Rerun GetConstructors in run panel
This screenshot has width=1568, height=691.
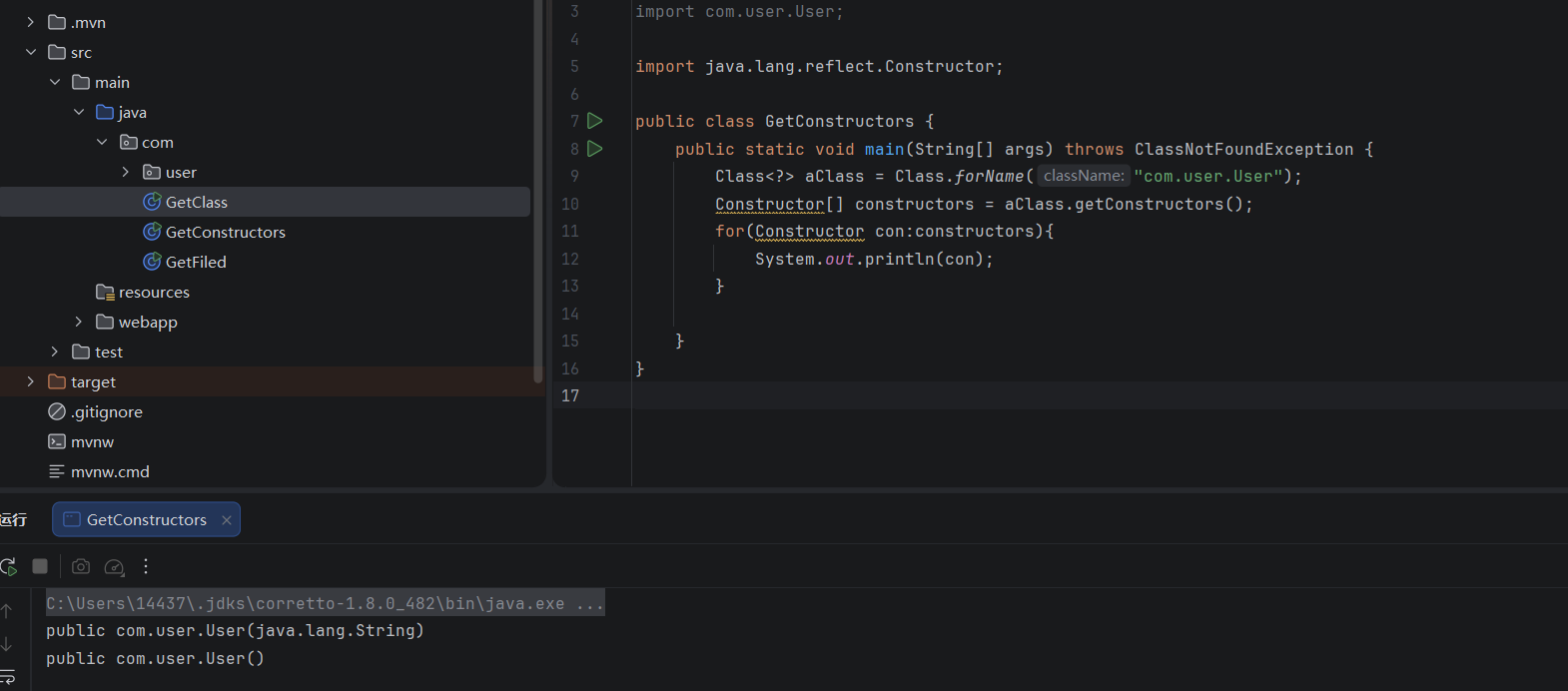[9, 566]
